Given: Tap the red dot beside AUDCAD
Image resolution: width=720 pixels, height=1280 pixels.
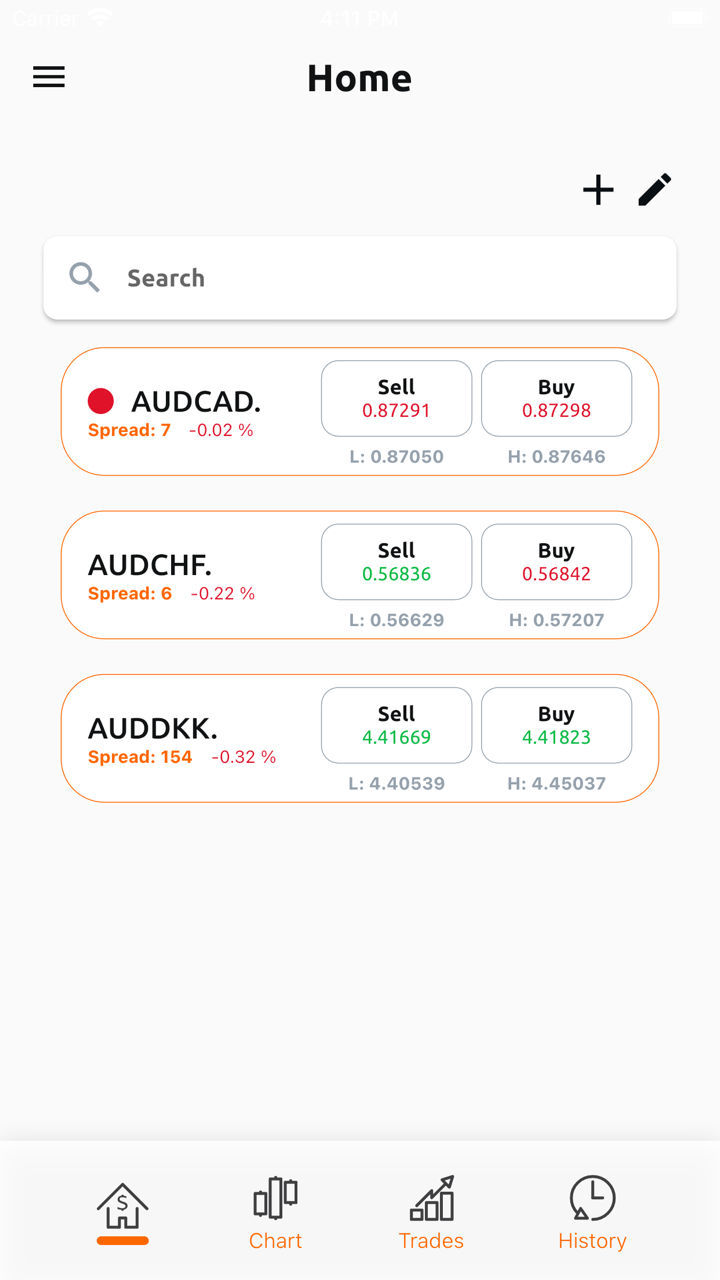Looking at the screenshot, I should [x=101, y=401].
